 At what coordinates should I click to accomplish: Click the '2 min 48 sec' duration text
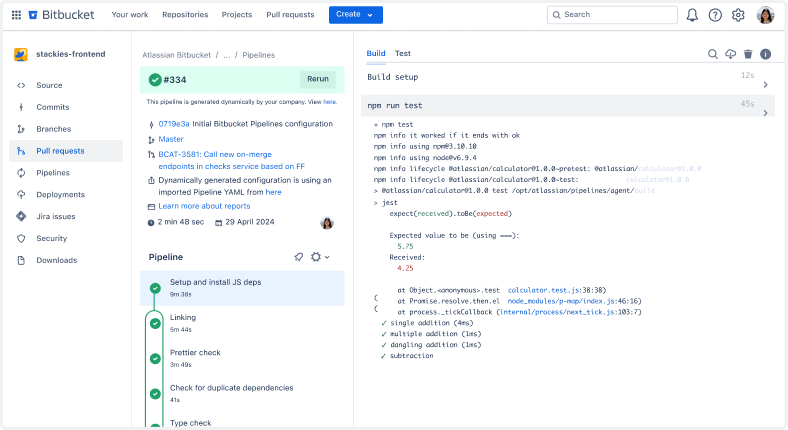pyautogui.click(x=181, y=222)
